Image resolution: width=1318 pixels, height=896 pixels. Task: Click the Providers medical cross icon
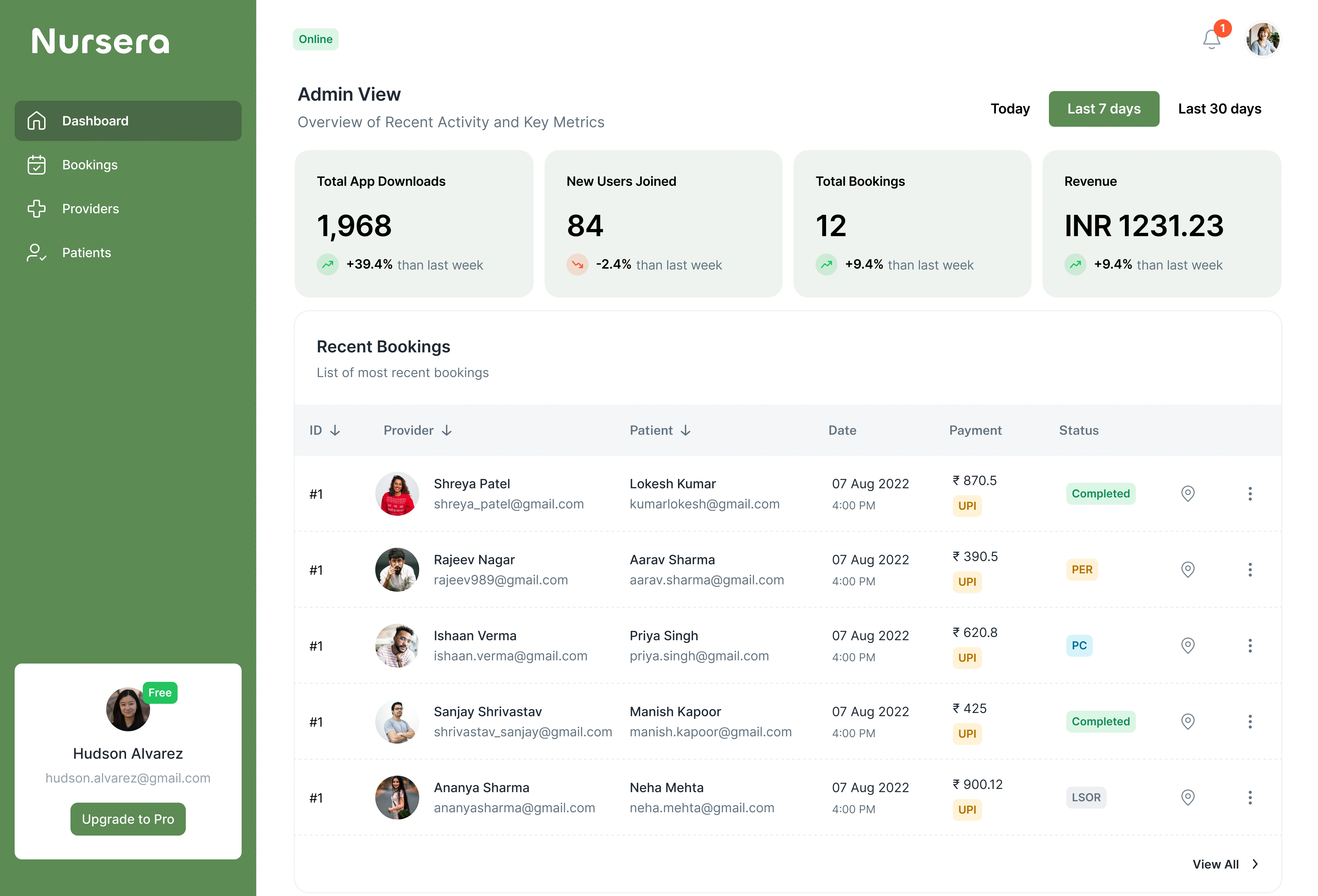coord(37,209)
